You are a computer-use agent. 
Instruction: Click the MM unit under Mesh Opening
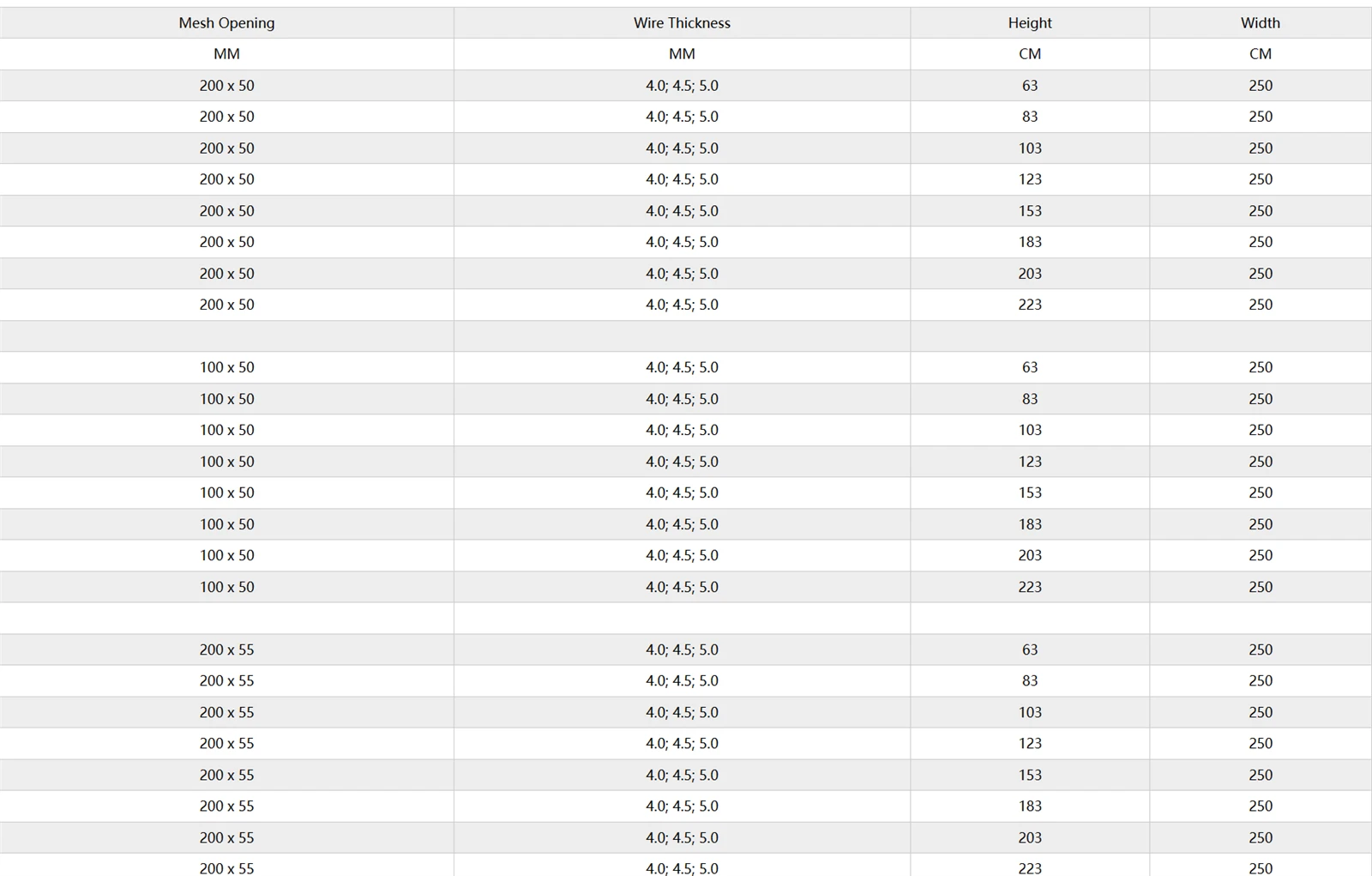[x=226, y=54]
